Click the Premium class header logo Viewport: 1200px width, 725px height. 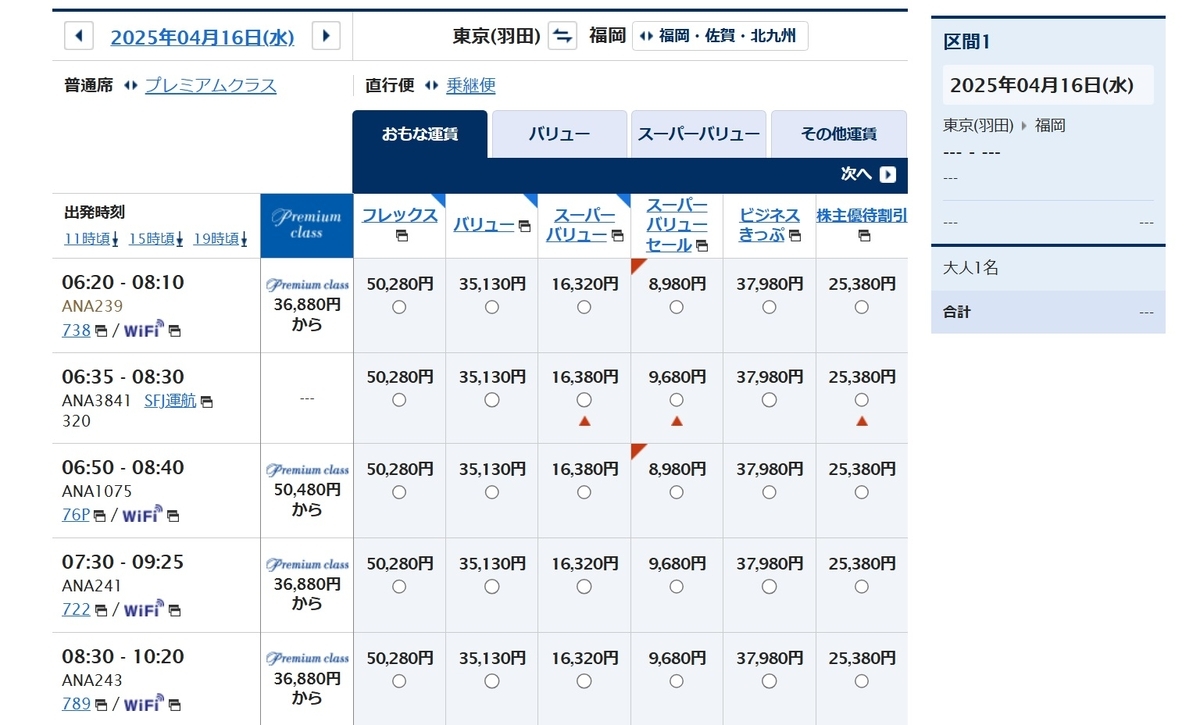tap(307, 225)
